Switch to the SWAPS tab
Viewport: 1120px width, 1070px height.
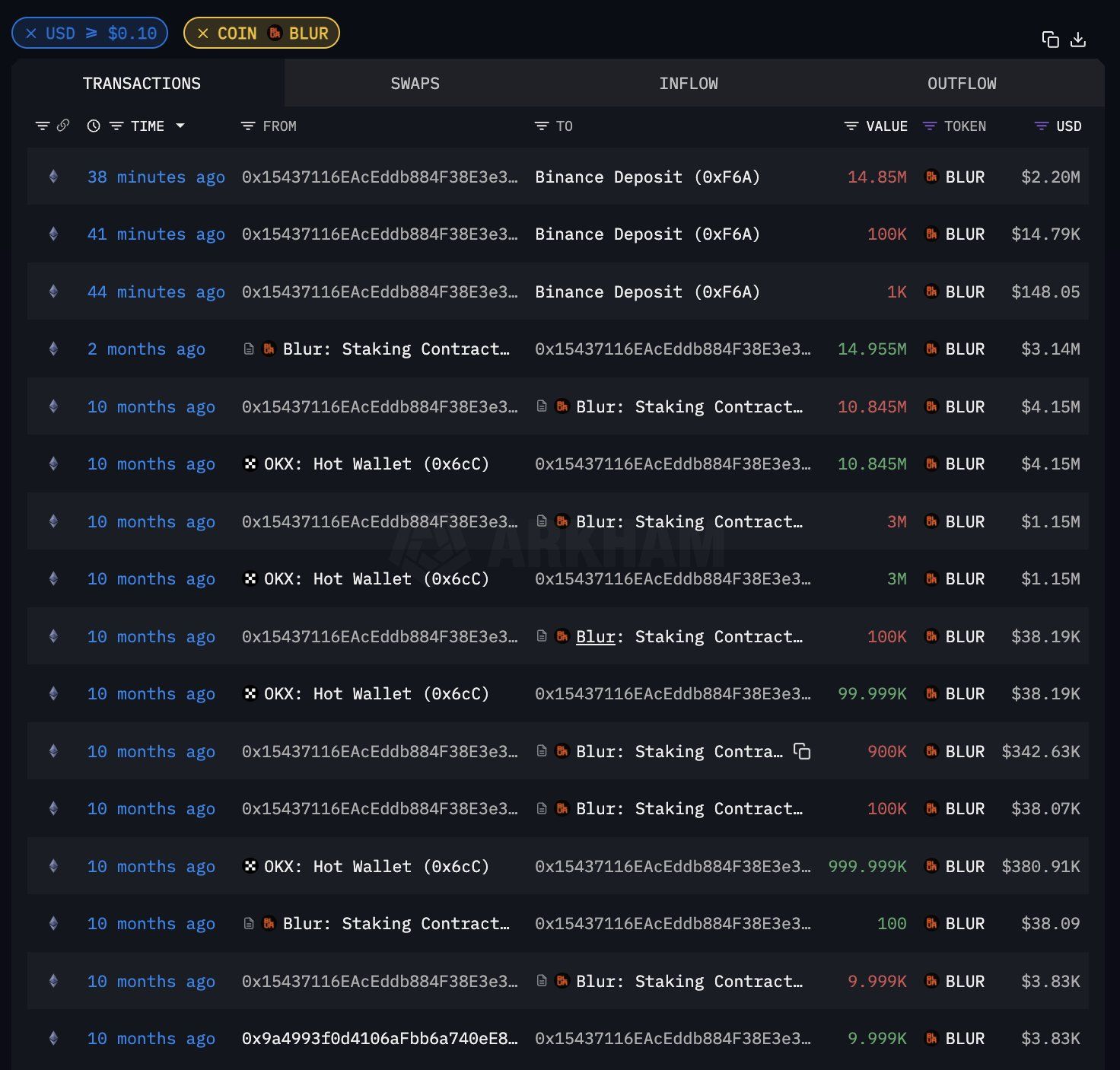(415, 83)
